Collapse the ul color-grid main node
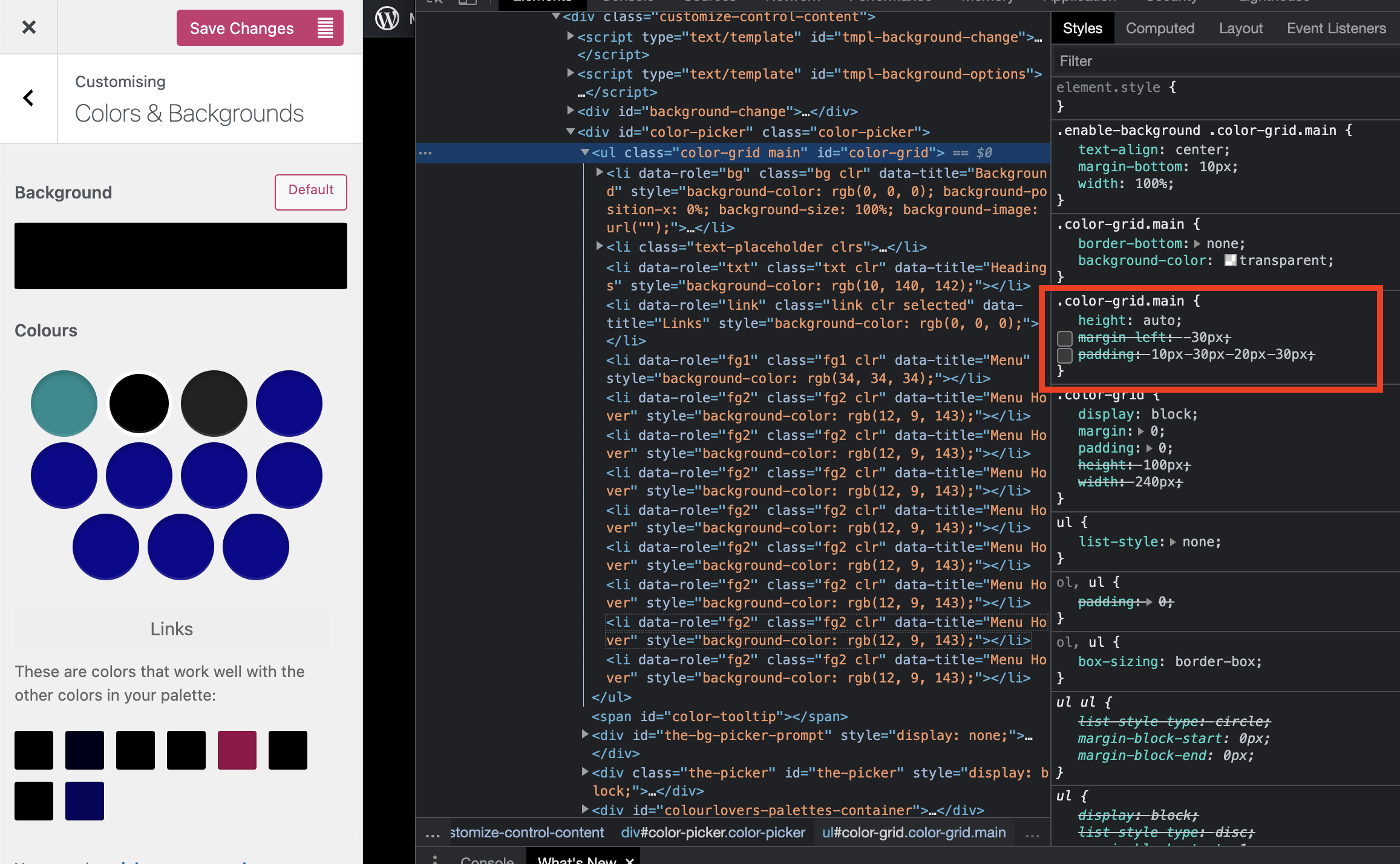Screen dimensions: 1400x864 click(x=585, y=152)
